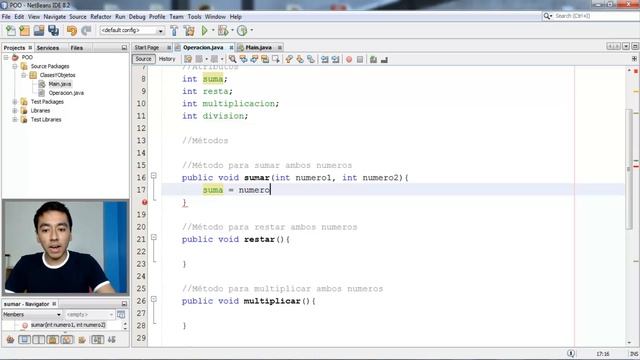The width and height of the screenshot is (640, 360).
Task: Click the error marker on line 18
Action: (144, 202)
